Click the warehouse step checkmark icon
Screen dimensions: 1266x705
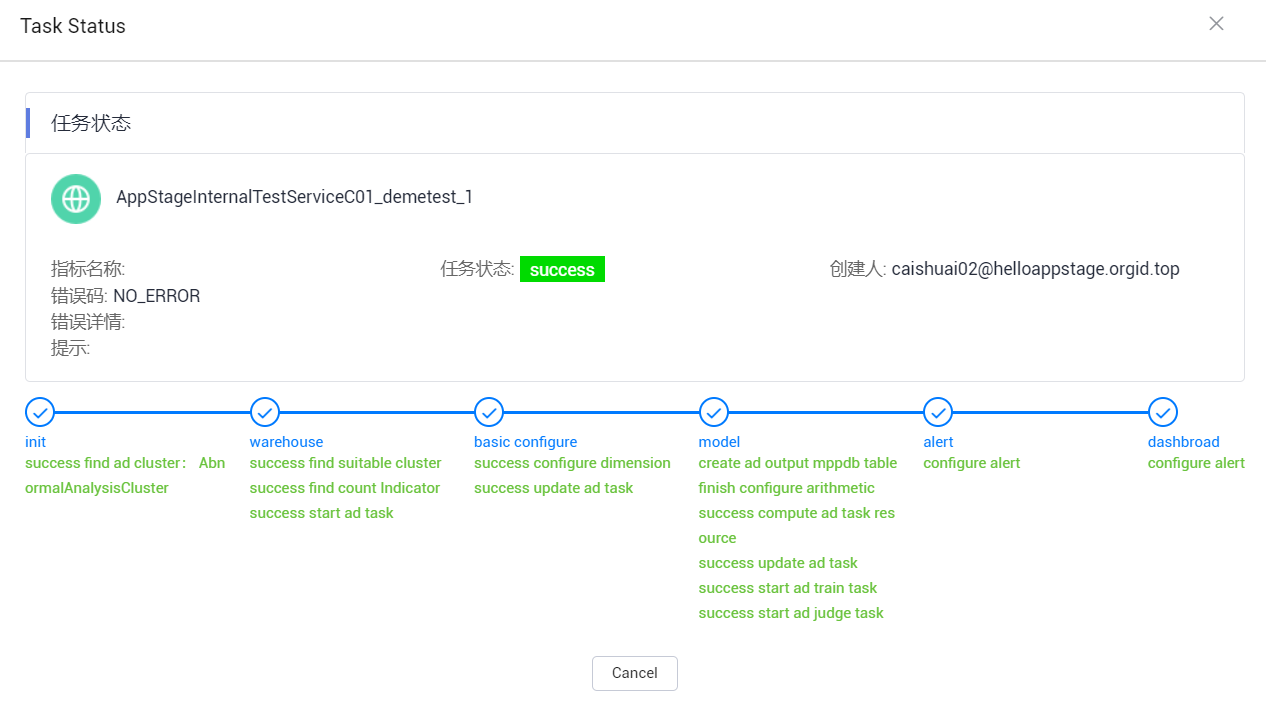264,411
